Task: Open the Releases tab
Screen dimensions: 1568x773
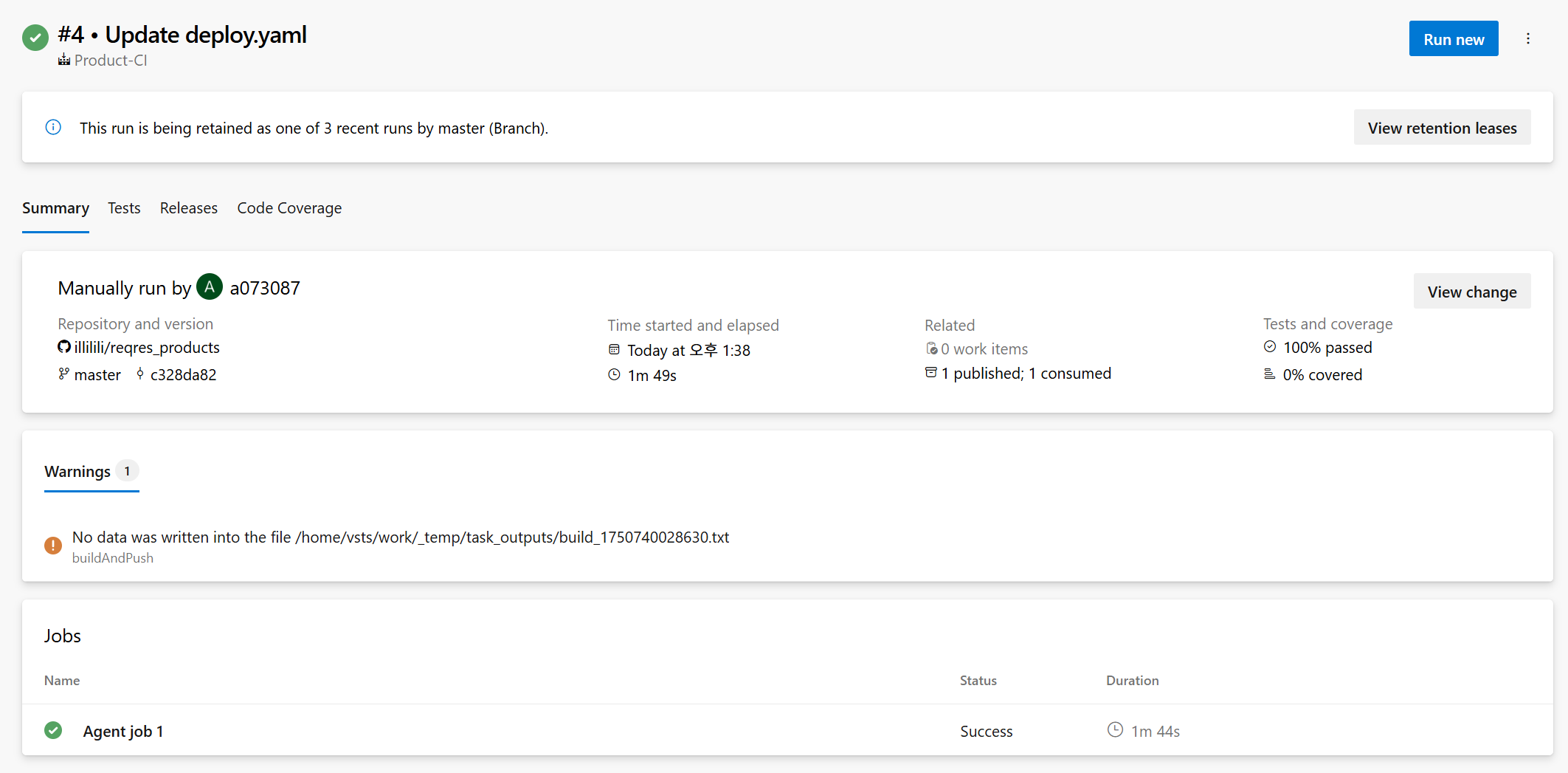Action: tap(189, 208)
